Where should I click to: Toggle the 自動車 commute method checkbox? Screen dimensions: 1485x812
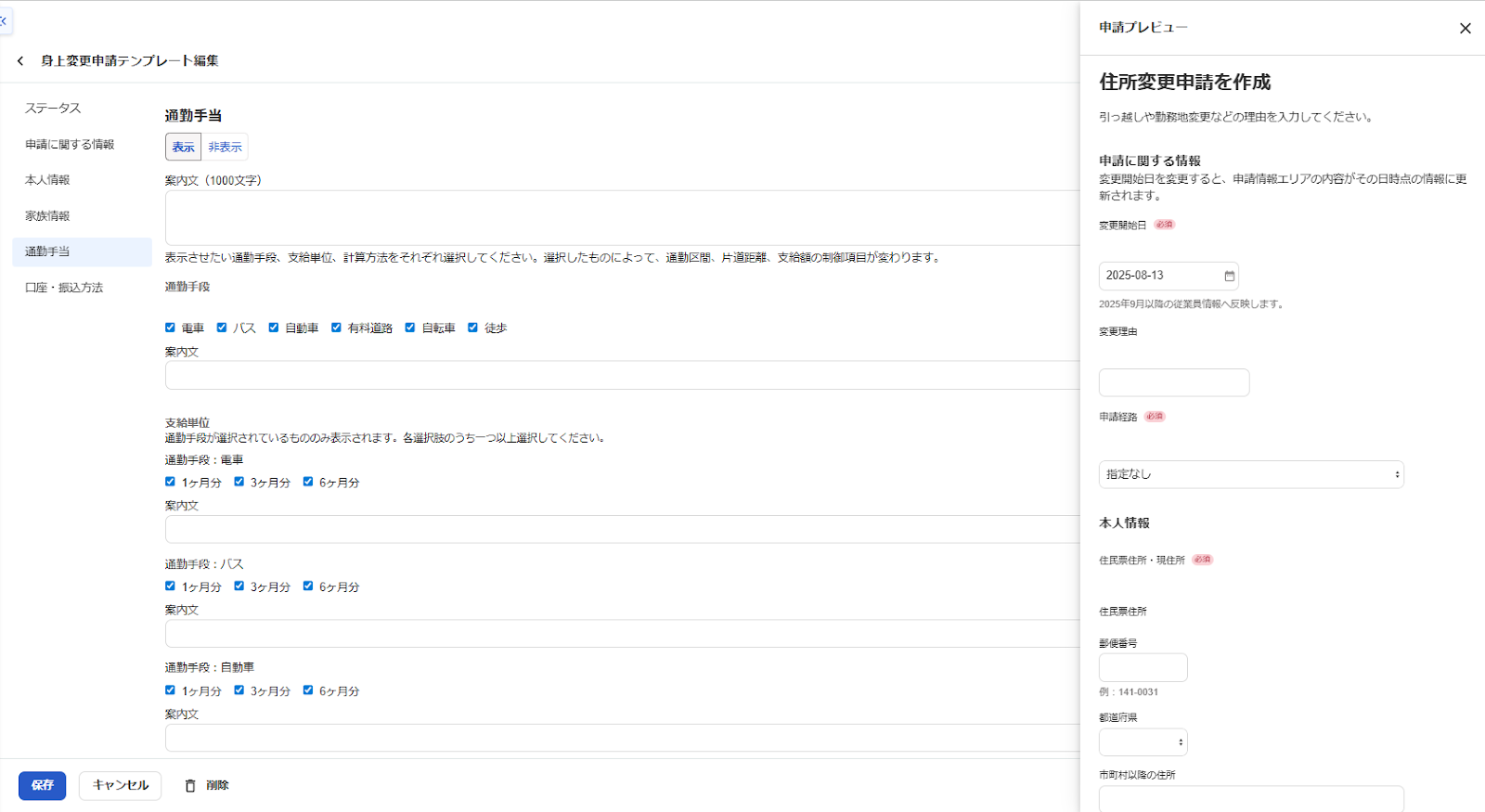click(274, 328)
